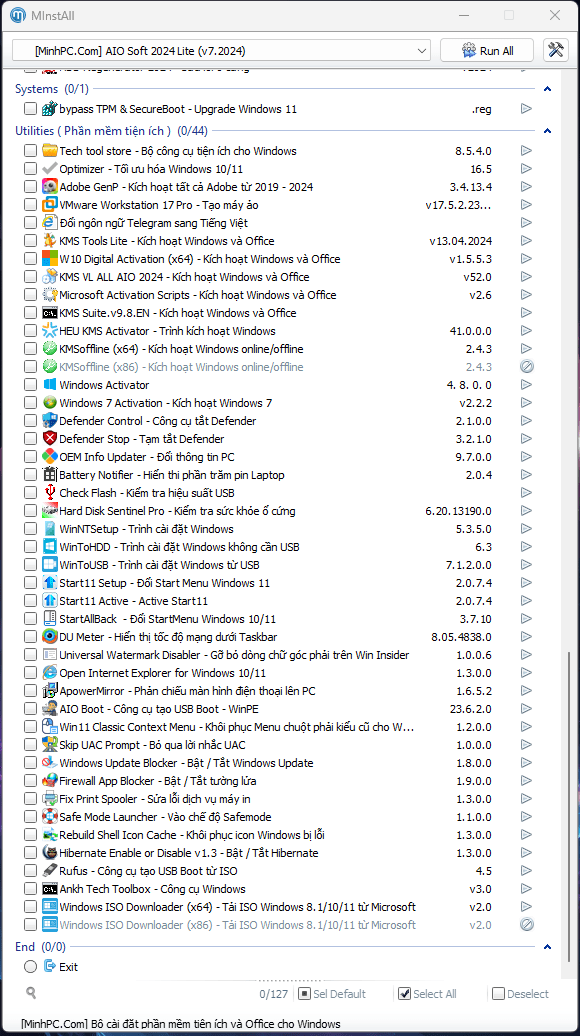Screen dimensions: 580x1036
Task: Run Skip UAC Prompt play arrow
Action: coord(526,745)
